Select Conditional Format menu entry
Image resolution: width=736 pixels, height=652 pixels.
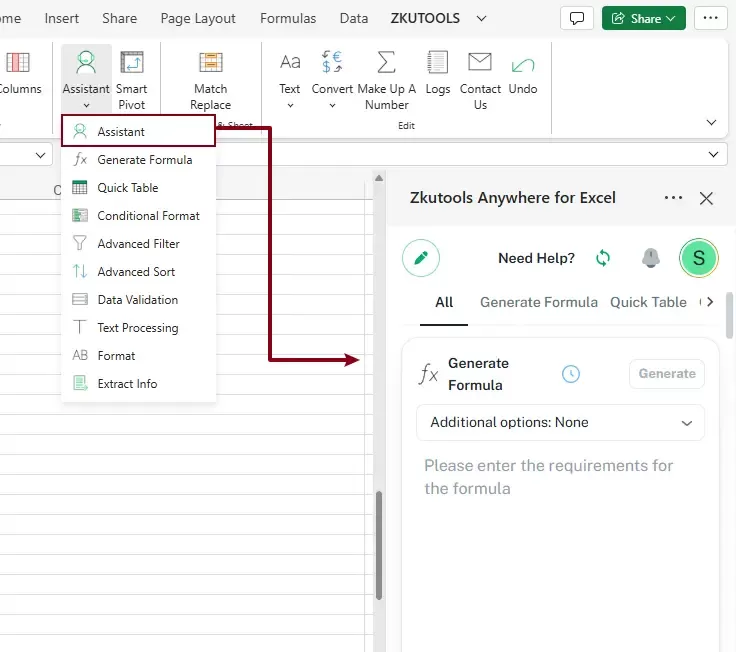point(138,215)
